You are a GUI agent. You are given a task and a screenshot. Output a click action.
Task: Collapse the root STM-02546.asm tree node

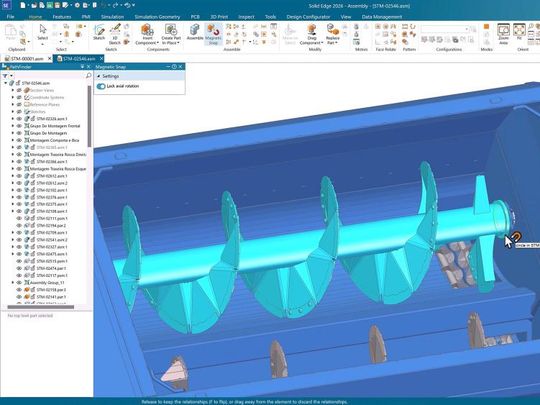click(6, 83)
